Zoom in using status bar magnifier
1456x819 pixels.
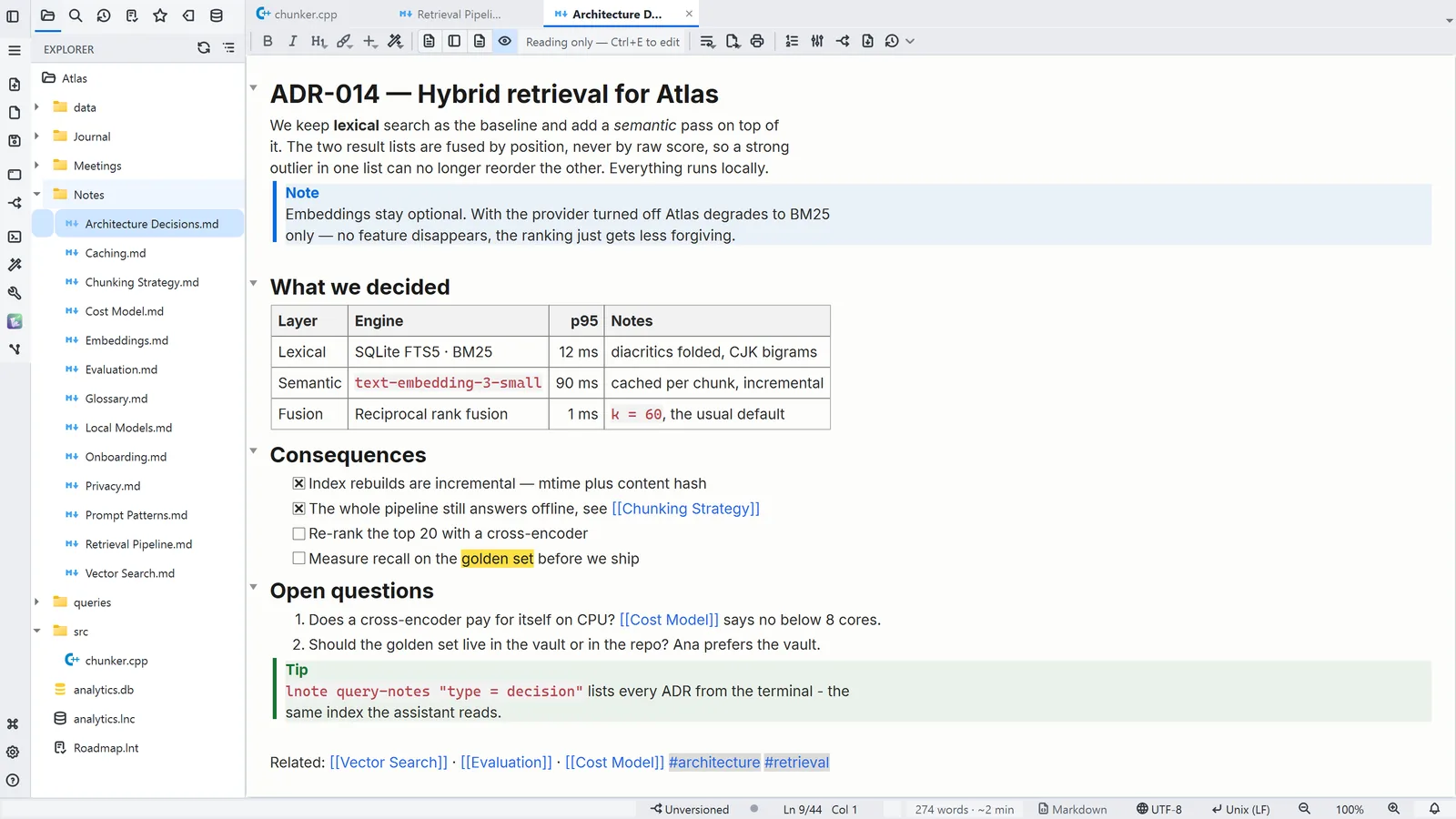(1393, 809)
